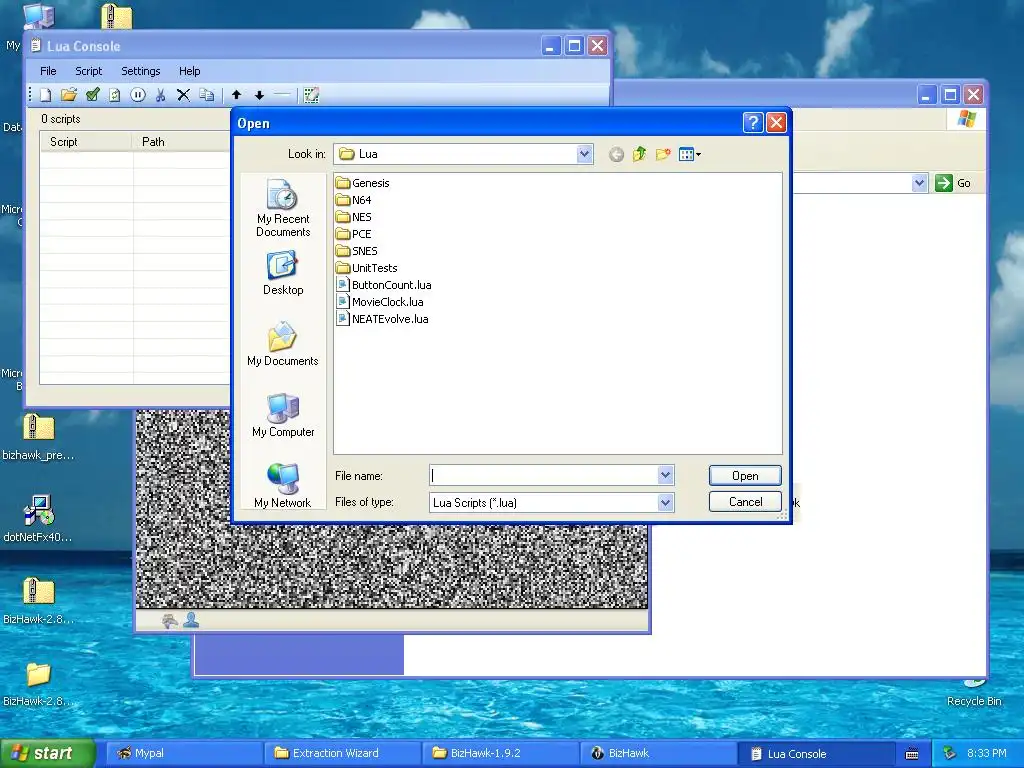Click the Open Script folder icon in Lua Console toolbar
Screen dimensions: 1024x768
(69, 95)
